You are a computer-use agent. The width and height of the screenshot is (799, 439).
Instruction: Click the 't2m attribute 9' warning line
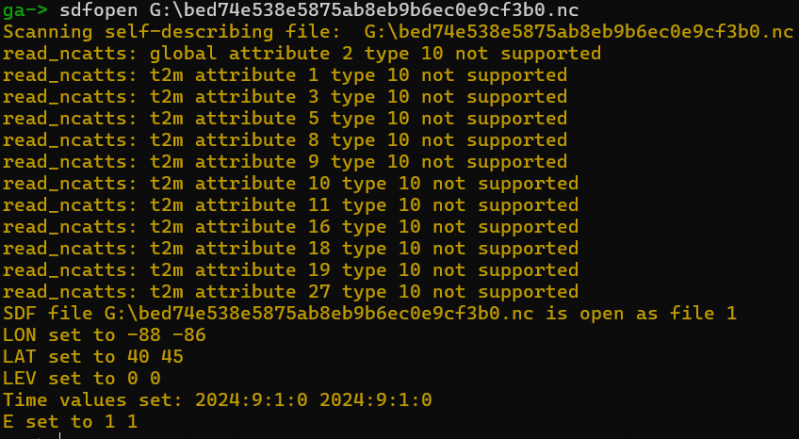click(285, 162)
